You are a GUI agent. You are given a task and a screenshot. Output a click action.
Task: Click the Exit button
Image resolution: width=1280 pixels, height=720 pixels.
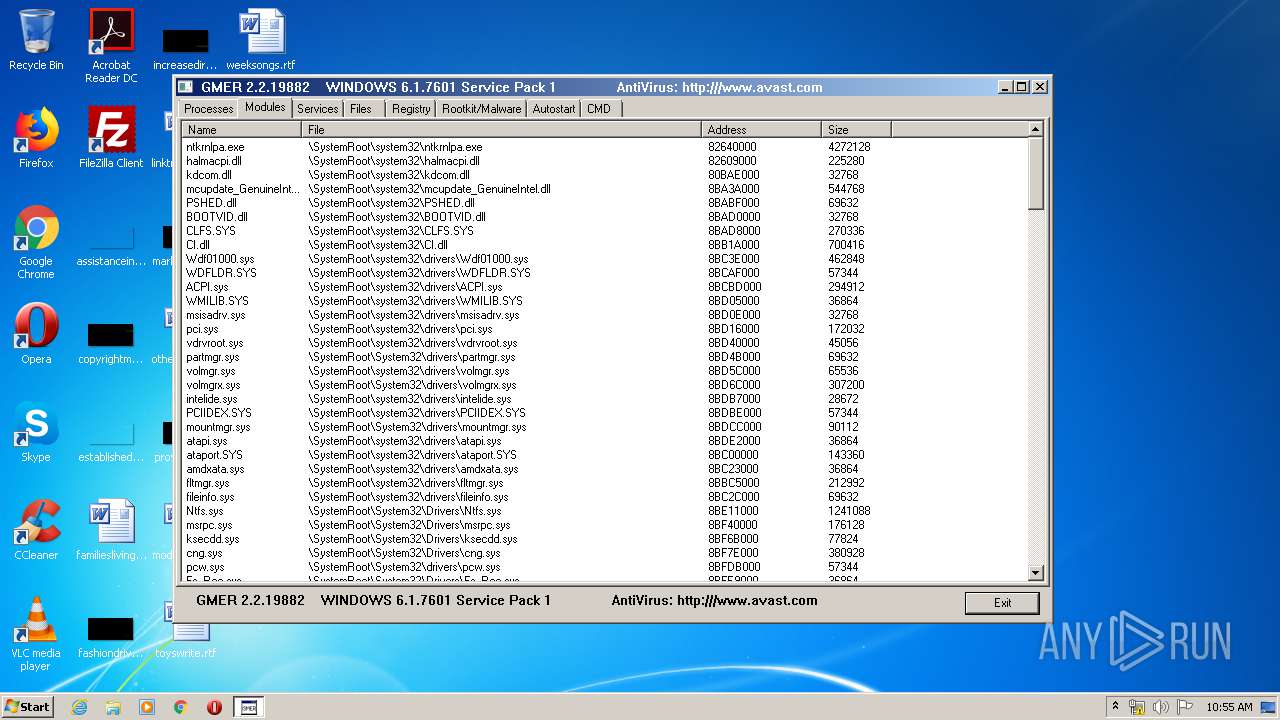pos(1002,603)
